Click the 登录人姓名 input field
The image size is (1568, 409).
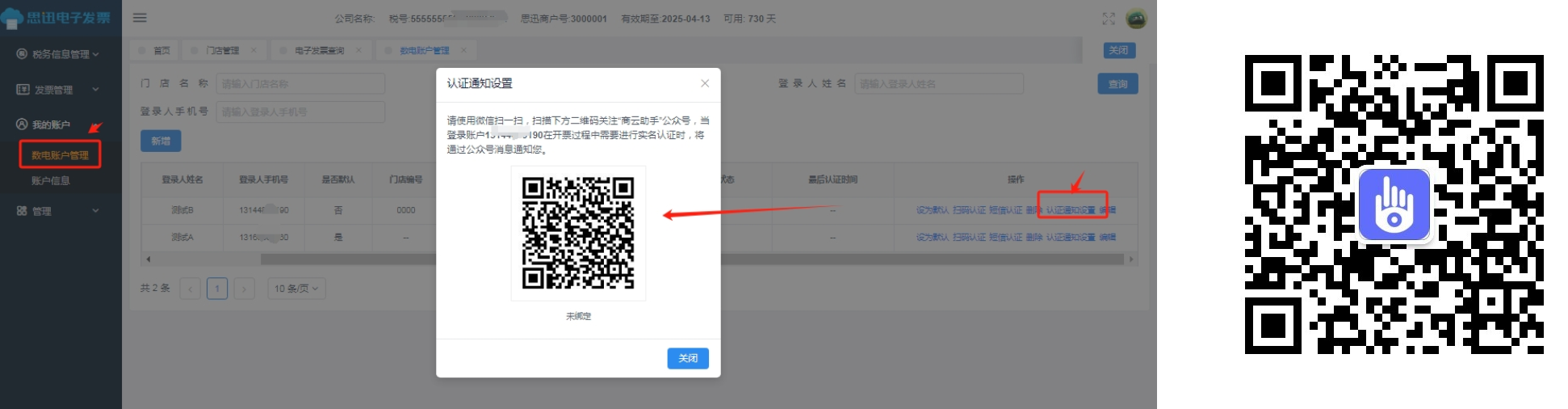938,84
